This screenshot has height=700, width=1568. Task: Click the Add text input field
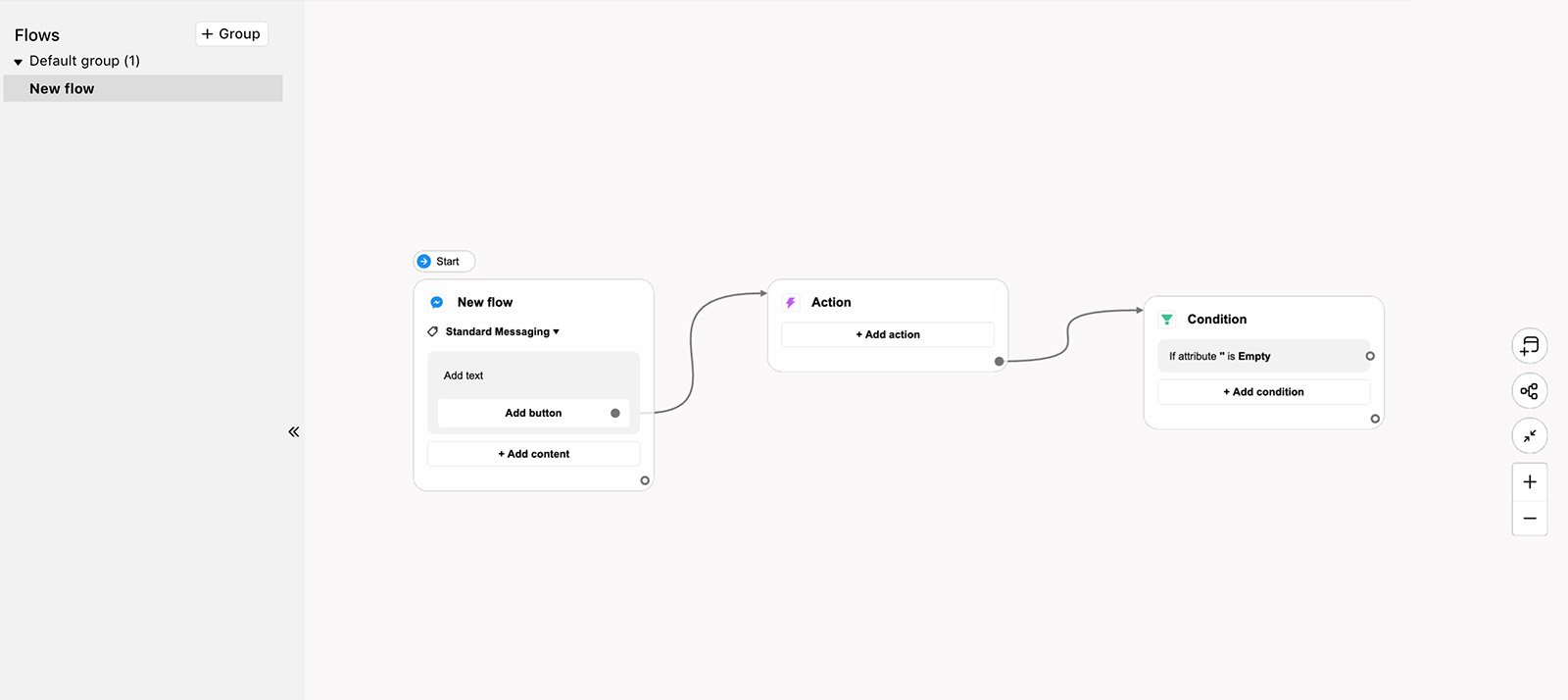(533, 375)
